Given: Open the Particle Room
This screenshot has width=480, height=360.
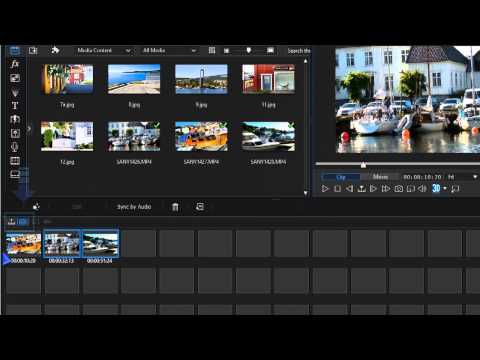Looking at the screenshot, I should pyautogui.click(x=15, y=92).
